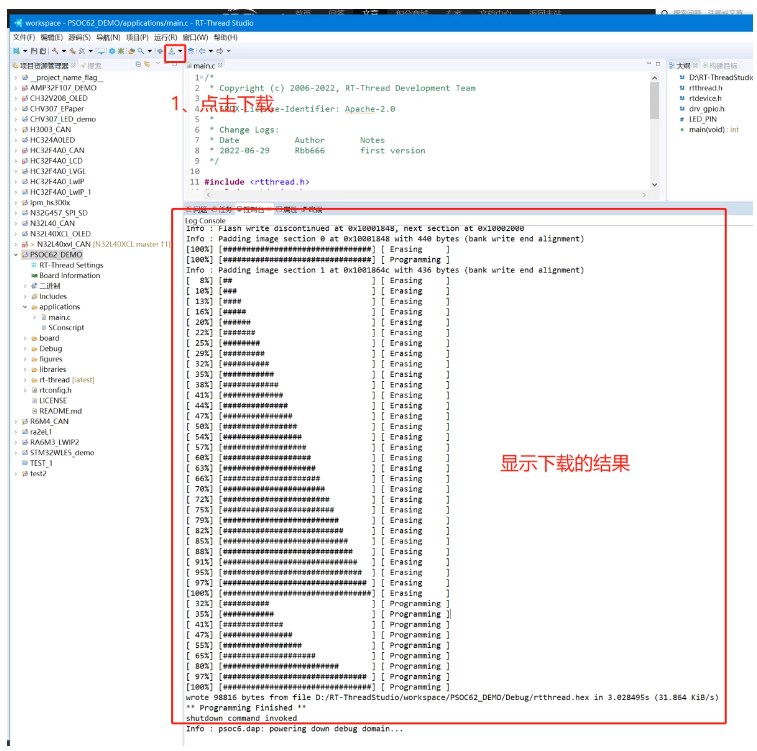Select SConscript file in tree
The height and width of the screenshot is (751, 757).
[66, 328]
